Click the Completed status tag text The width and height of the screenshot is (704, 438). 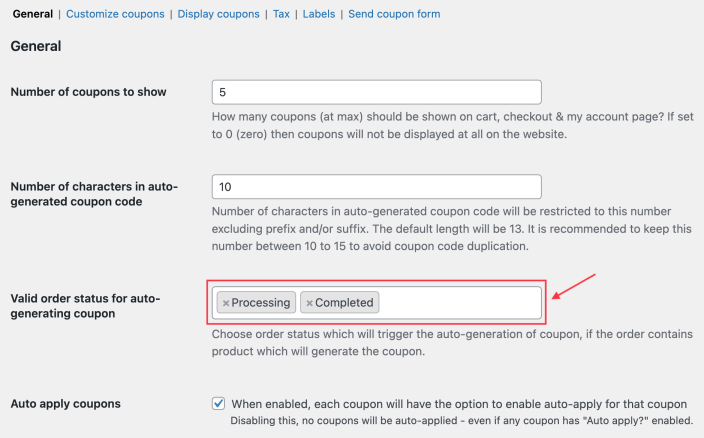tap(344, 303)
